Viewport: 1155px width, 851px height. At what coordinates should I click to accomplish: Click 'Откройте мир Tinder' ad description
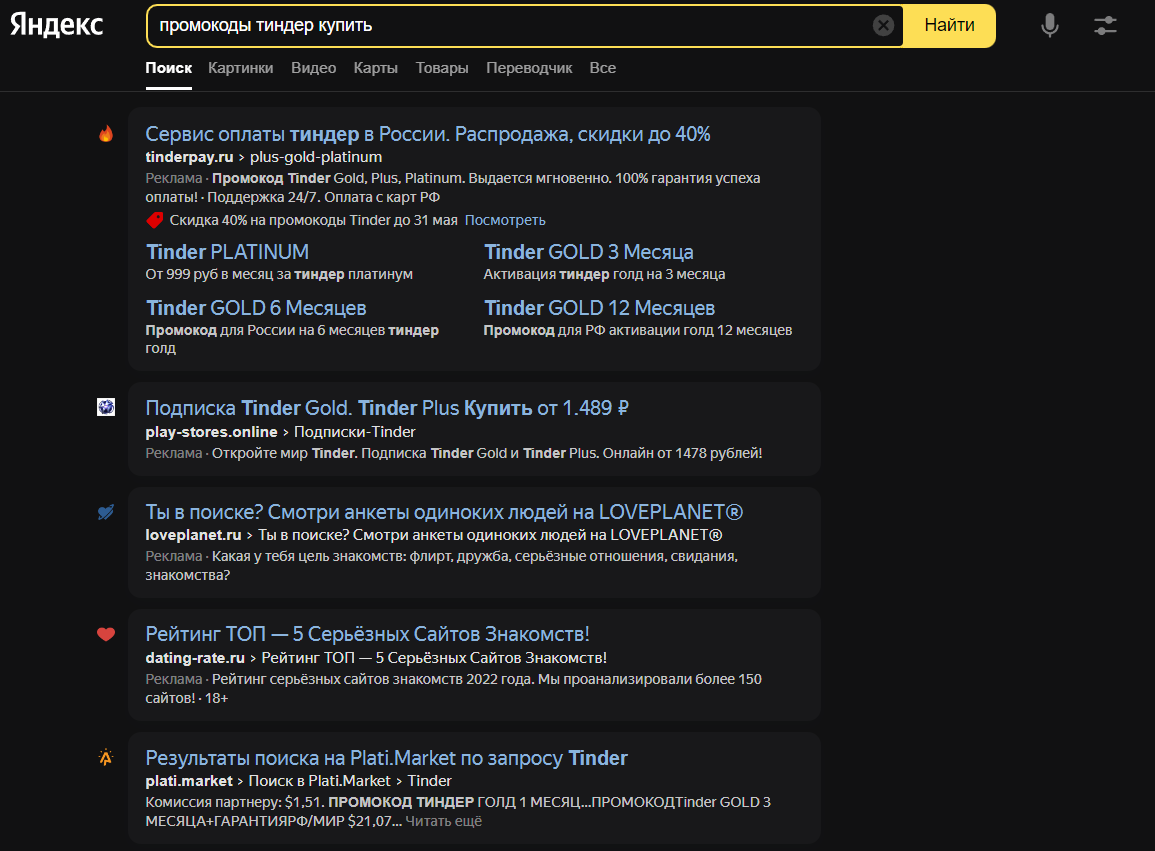(x=487, y=453)
